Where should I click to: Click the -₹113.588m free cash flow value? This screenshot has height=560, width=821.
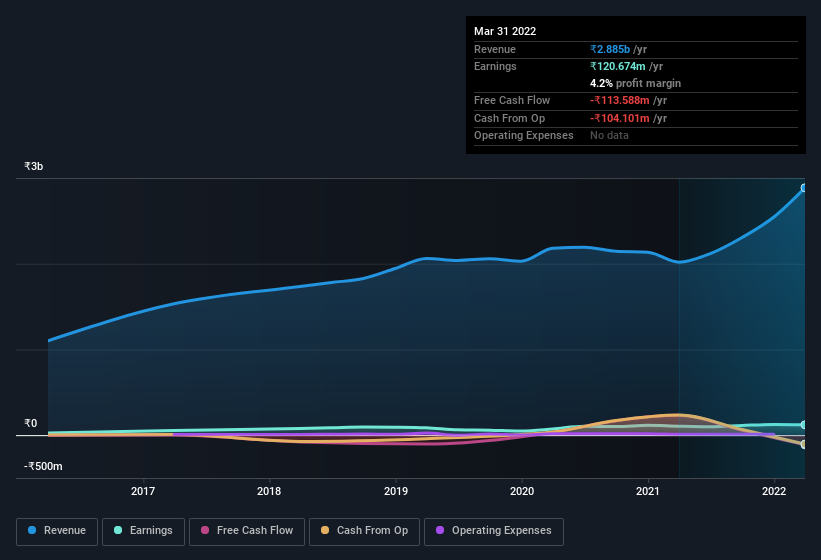click(619, 100)
